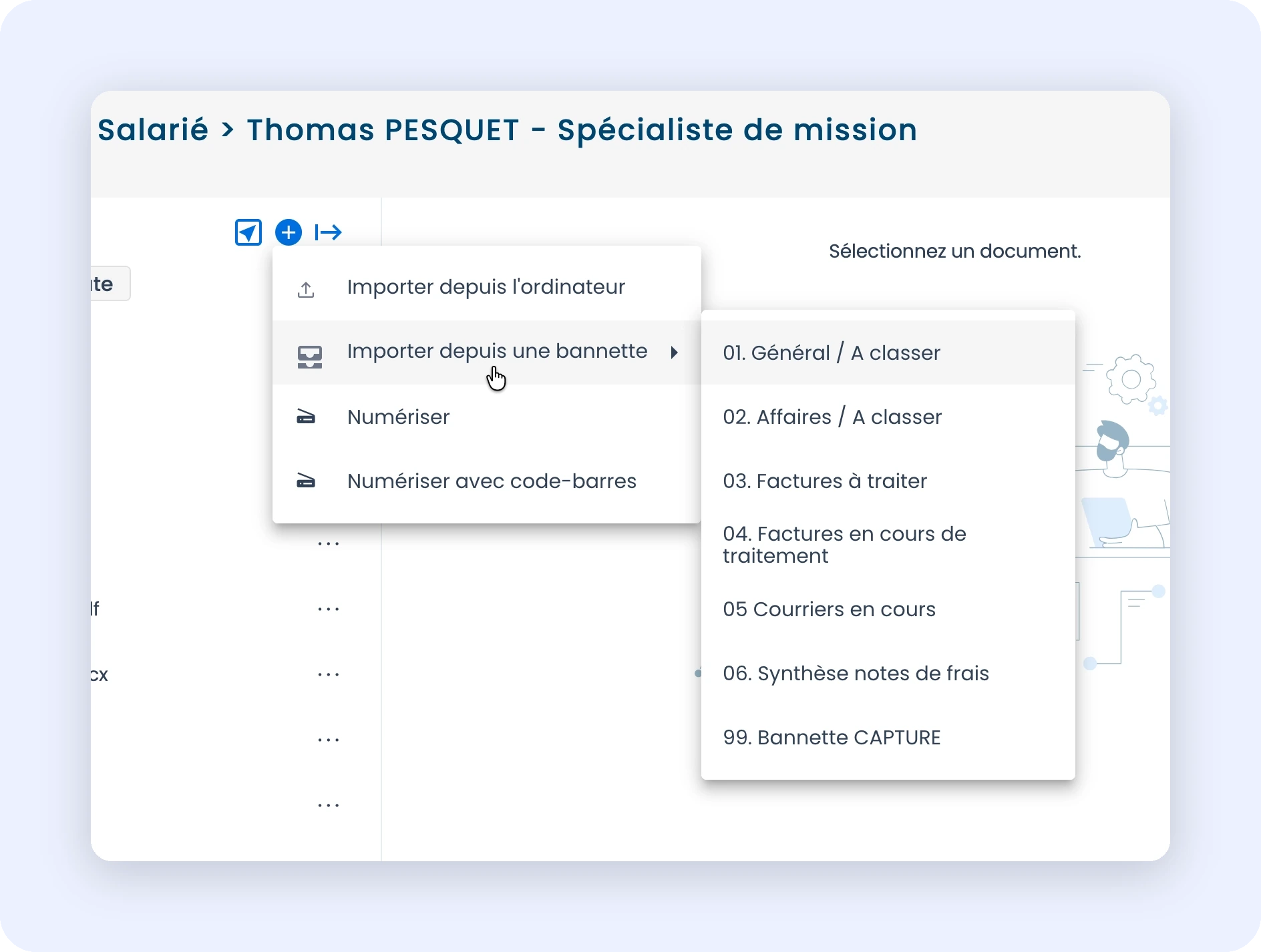Image resolution: width=1261 pixels, height=952 pixels.
Task: Click the Salarié breadcrumb link
Action: [153, 130]
